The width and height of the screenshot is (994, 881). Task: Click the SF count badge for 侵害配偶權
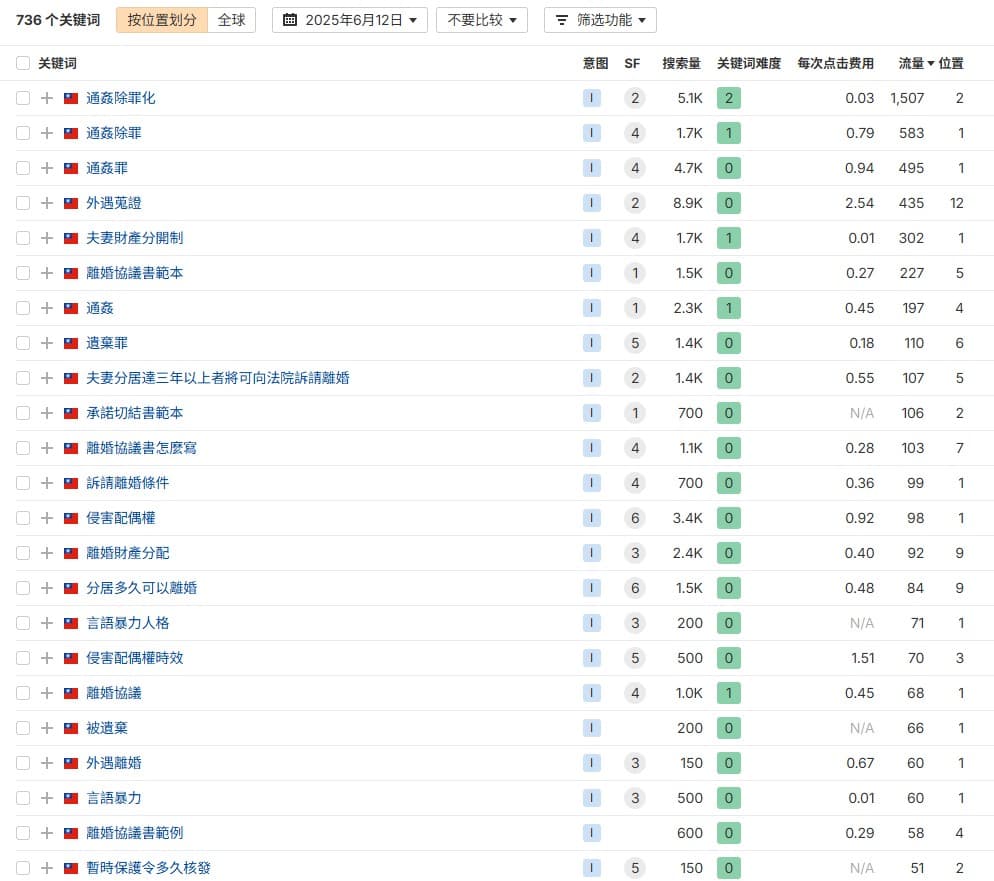click(x=635, y=518)
